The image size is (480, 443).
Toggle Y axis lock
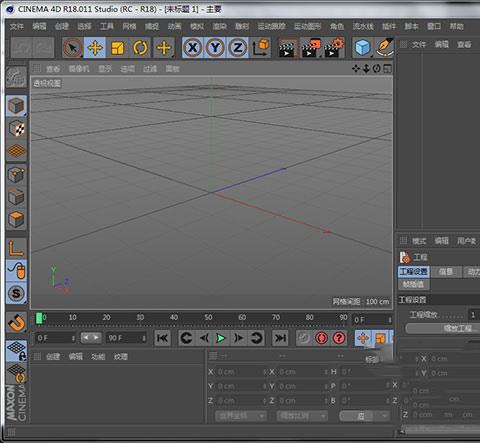[x=215, y=48]
